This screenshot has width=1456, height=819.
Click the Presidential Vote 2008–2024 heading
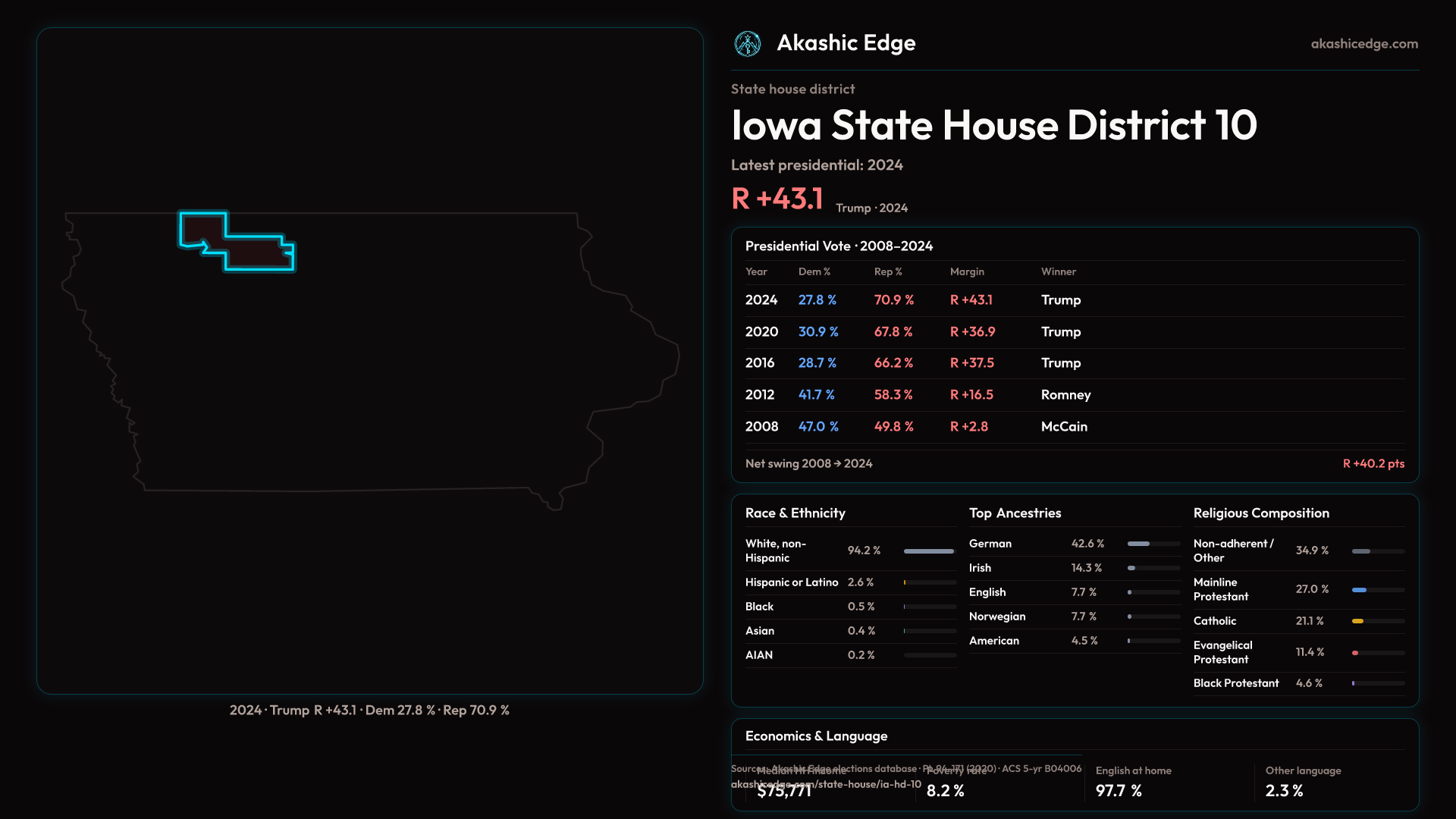[x=839, y=246]
